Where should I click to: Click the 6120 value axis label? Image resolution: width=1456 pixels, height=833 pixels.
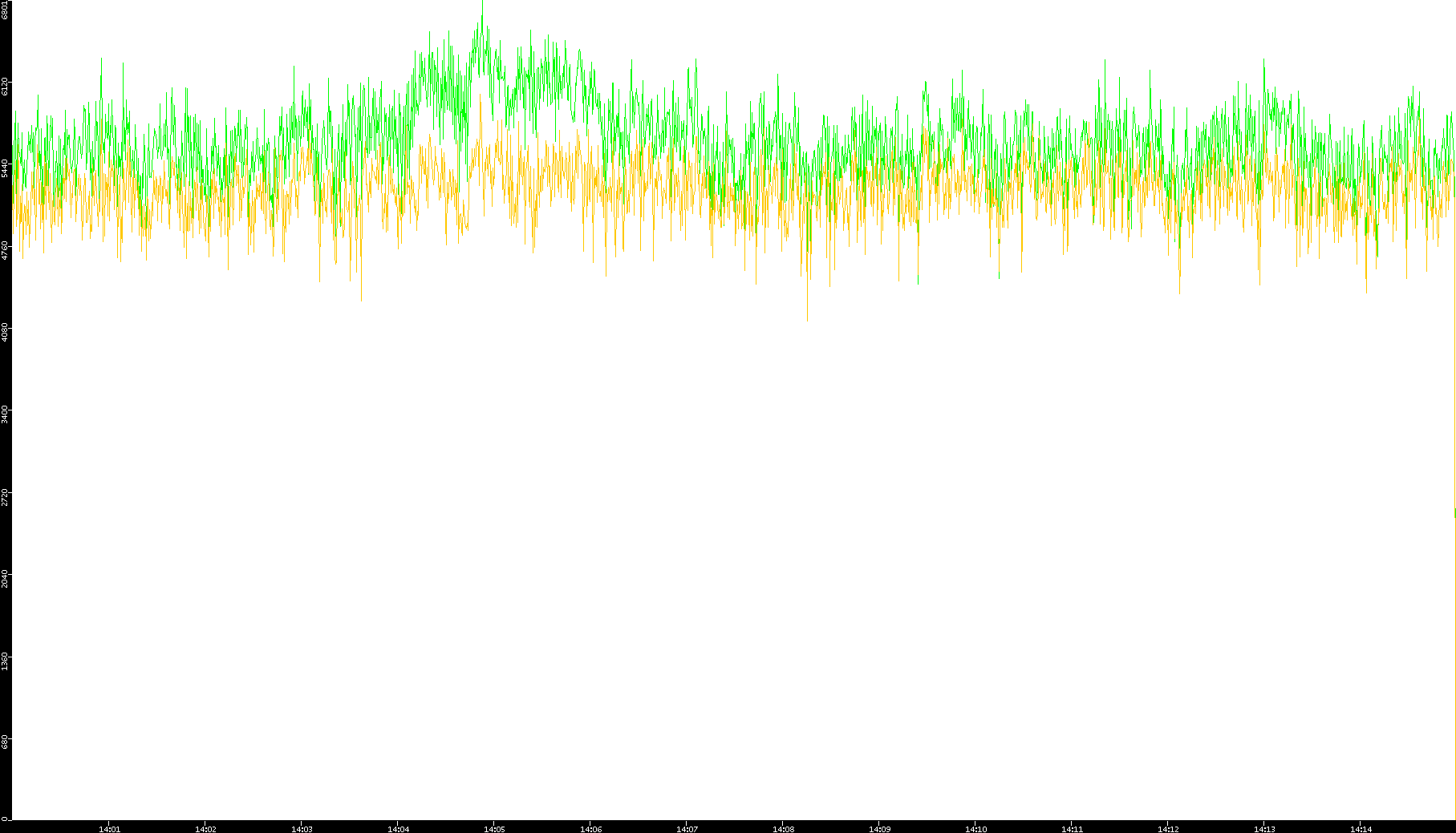click(6, 86)
